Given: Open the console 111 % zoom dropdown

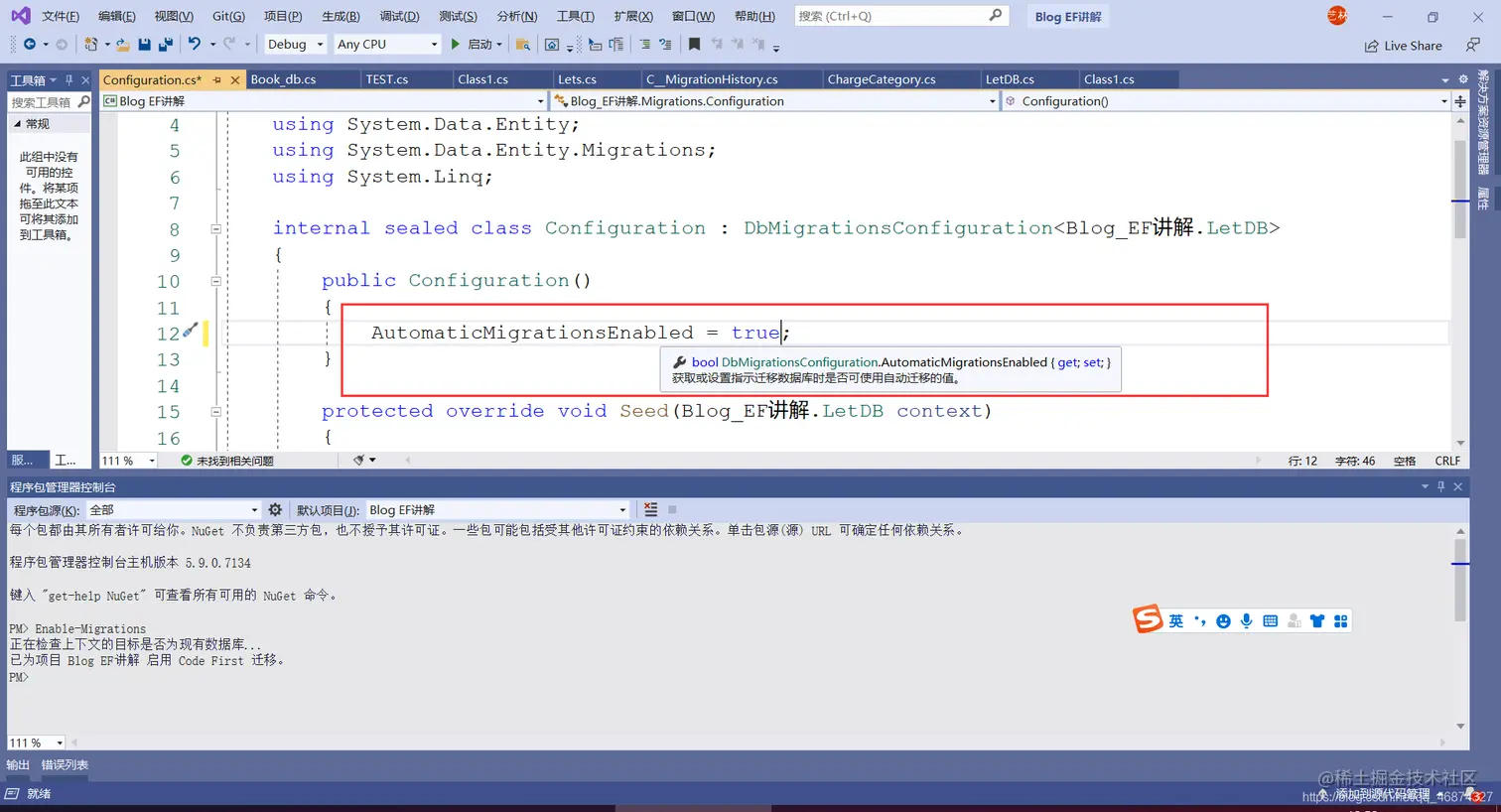Looking at the screenshot, I should pyautogui.click(x=36, y=743).
